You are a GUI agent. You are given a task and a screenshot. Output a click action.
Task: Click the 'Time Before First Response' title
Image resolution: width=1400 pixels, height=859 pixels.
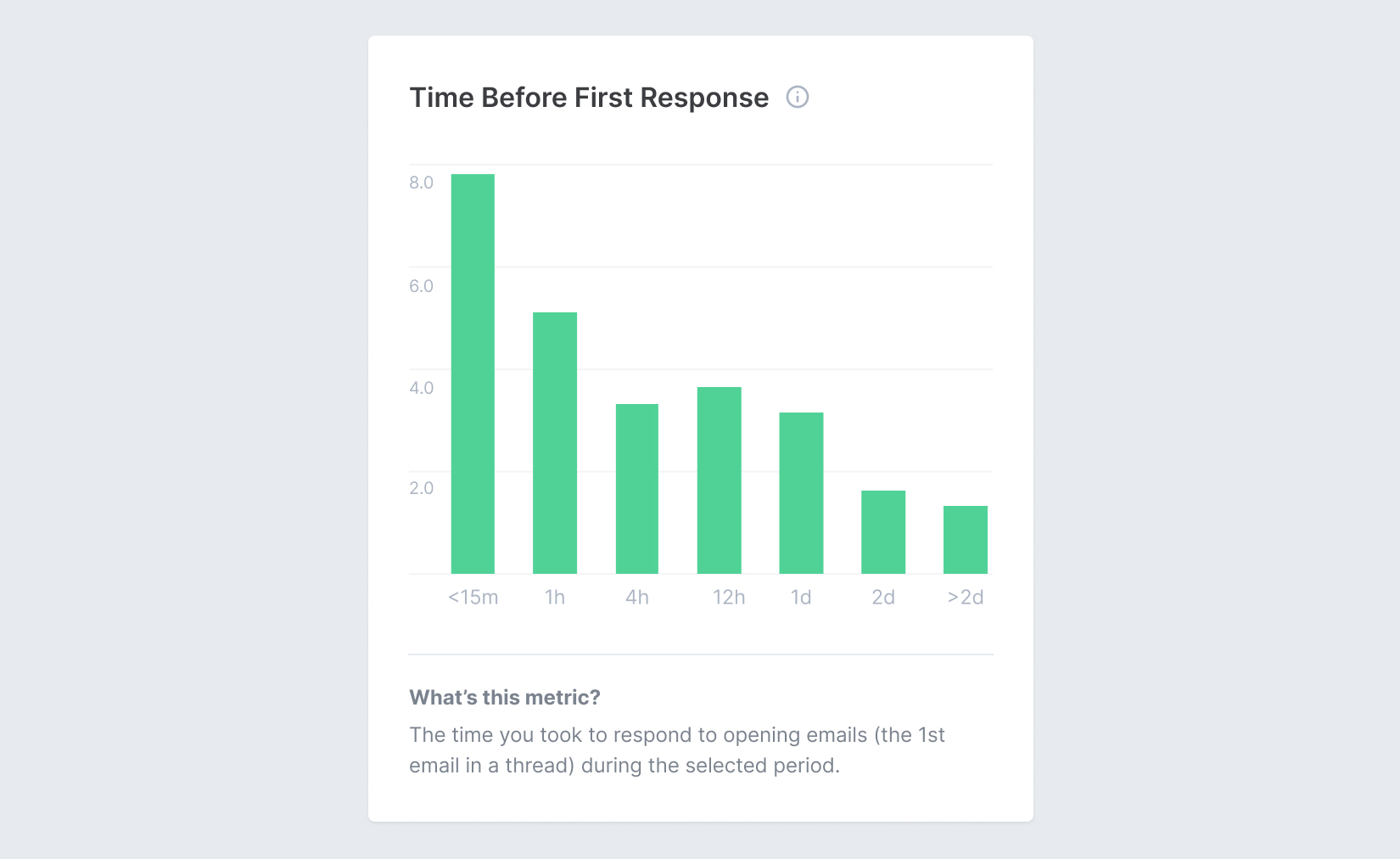click(588, 98)
